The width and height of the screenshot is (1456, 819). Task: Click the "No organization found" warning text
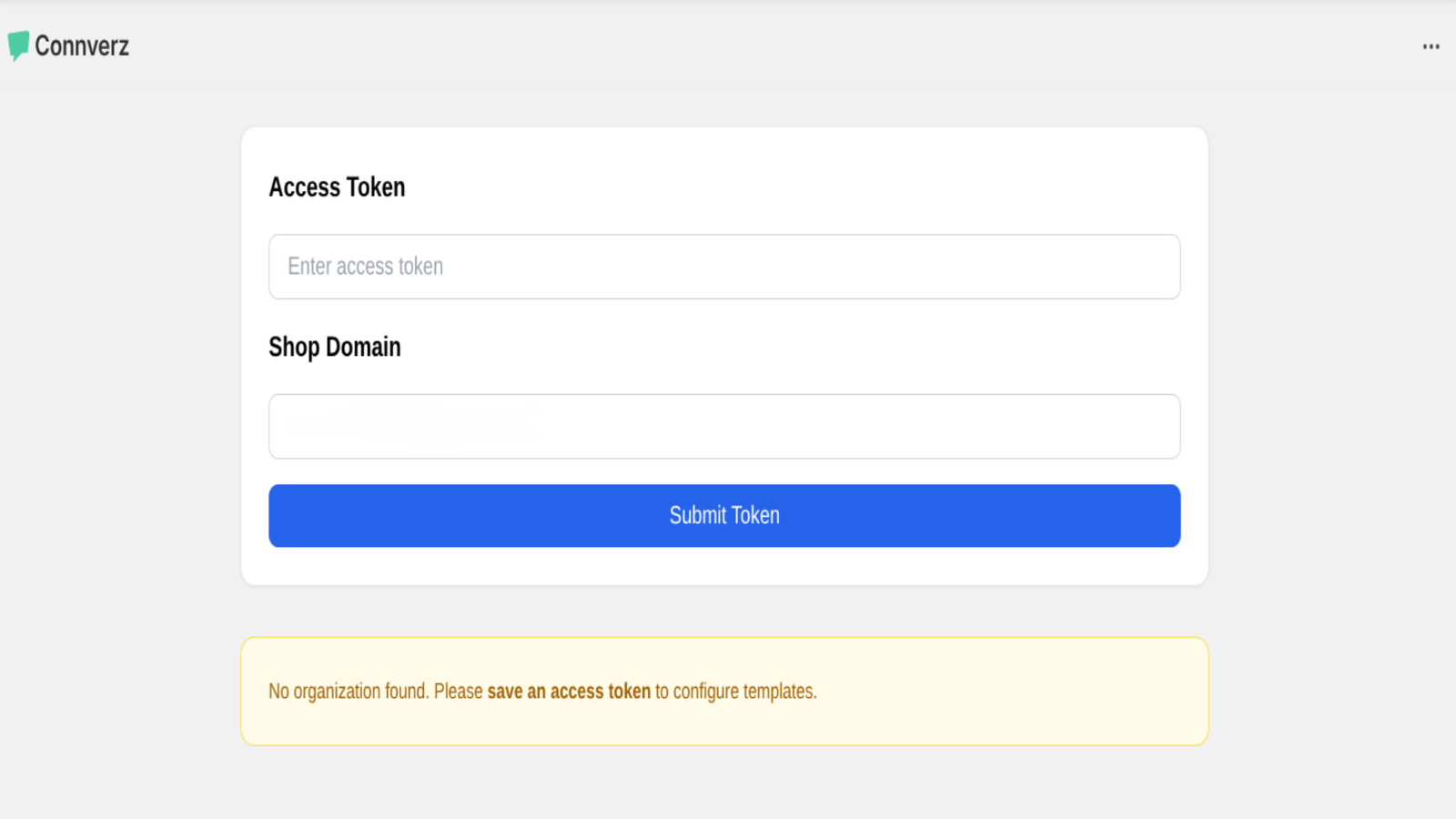point(348,692)
